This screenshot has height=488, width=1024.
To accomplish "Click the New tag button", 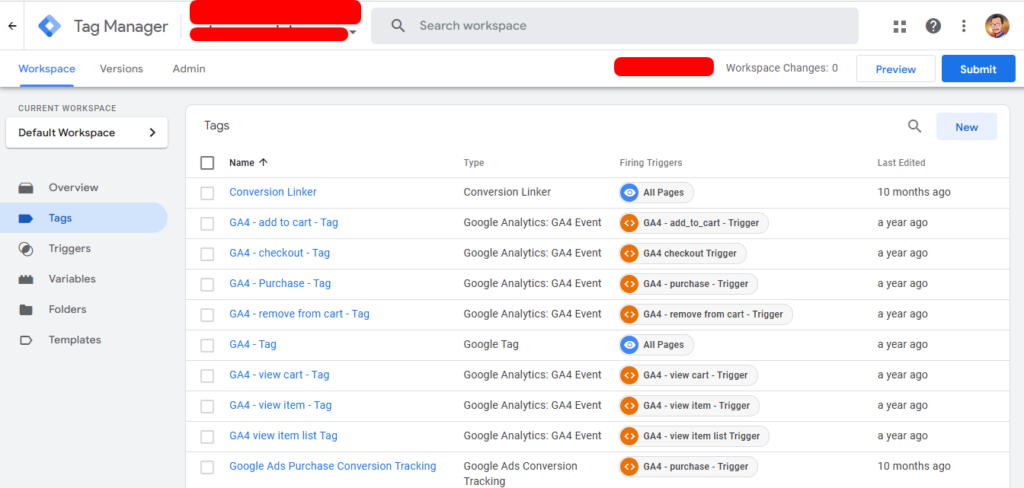I will [x=967, y=127].
